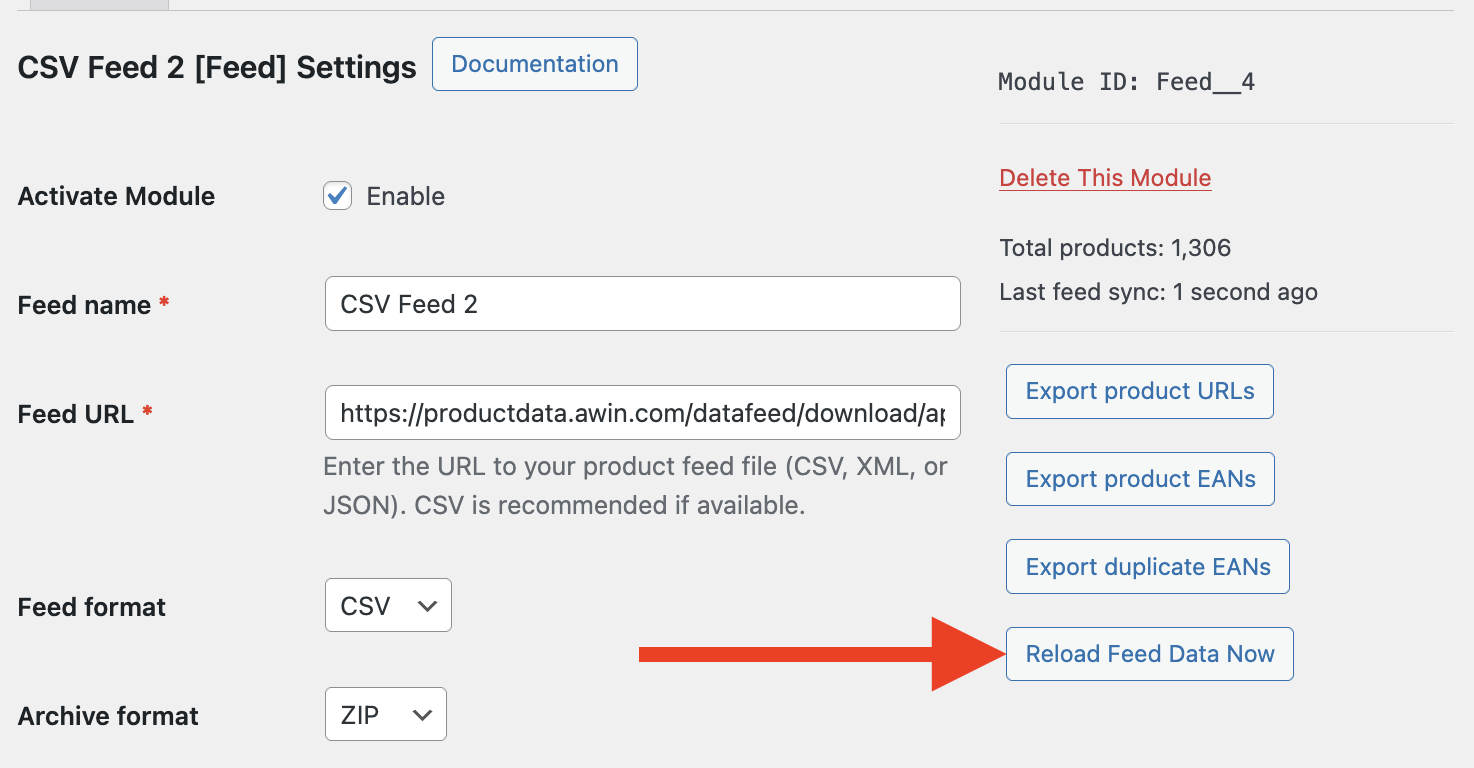Focus the Feed URL input field
The height and width of the screenshot is (768, 1474).
642,413
